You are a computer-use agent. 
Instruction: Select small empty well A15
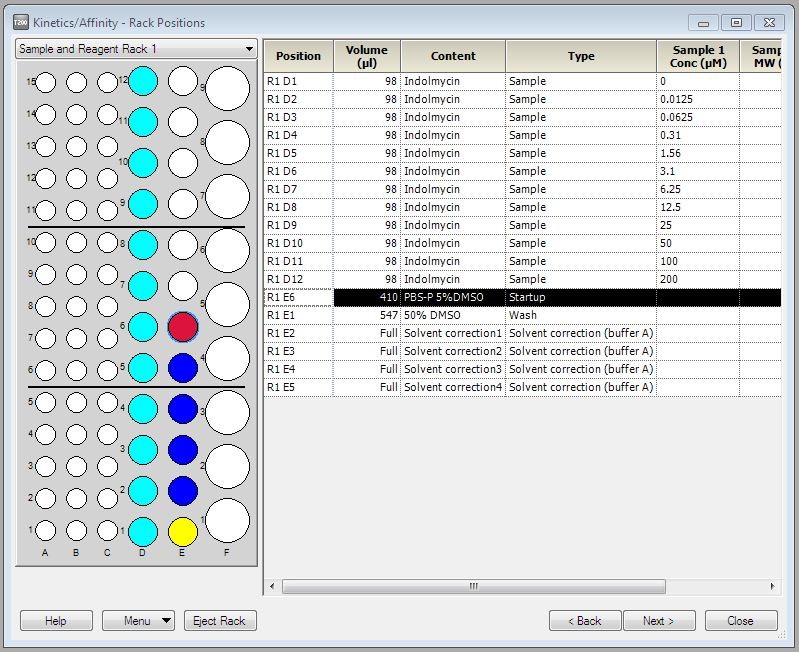(46, 83)
